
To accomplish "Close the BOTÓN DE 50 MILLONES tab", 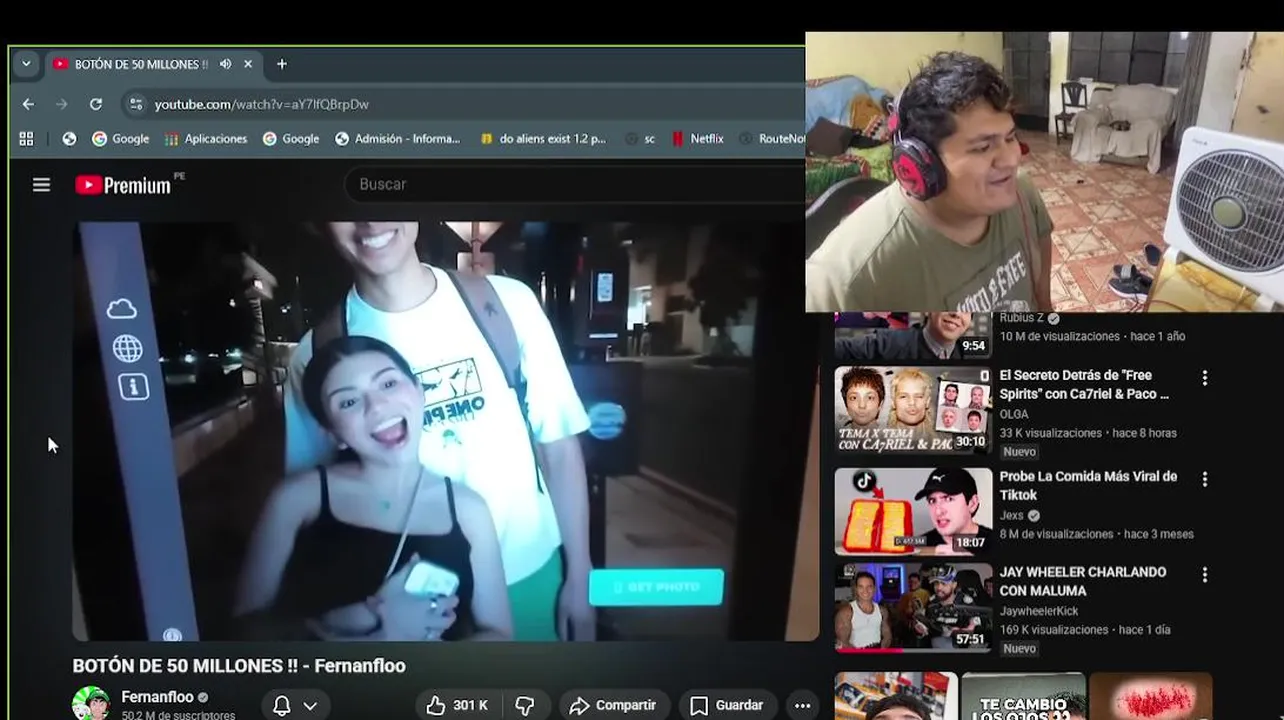I will (248, 64).
